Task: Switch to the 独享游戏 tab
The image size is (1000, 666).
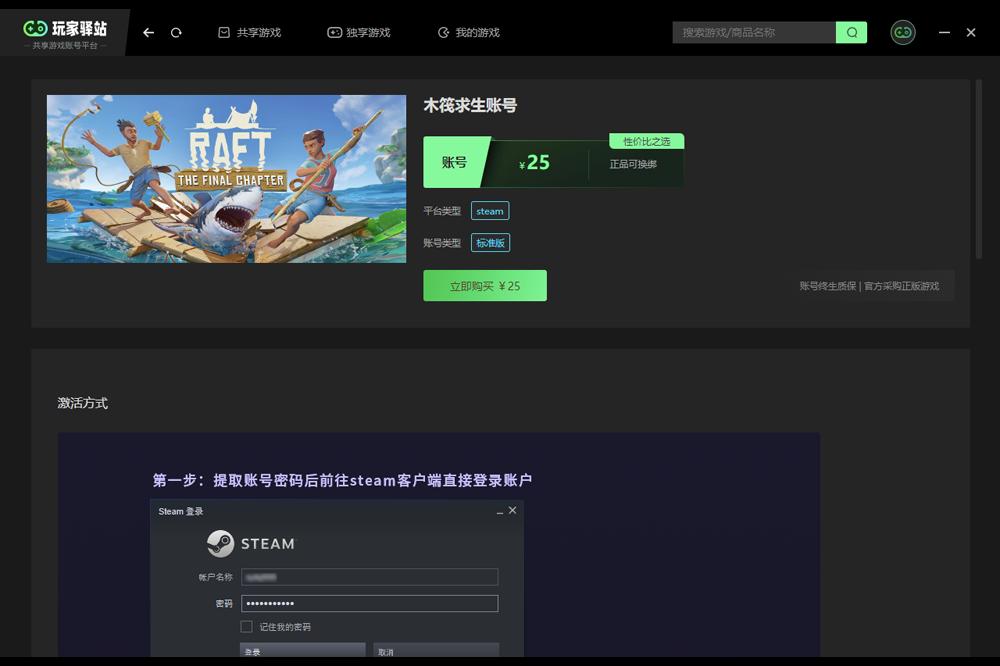Action: click(357, 31)
